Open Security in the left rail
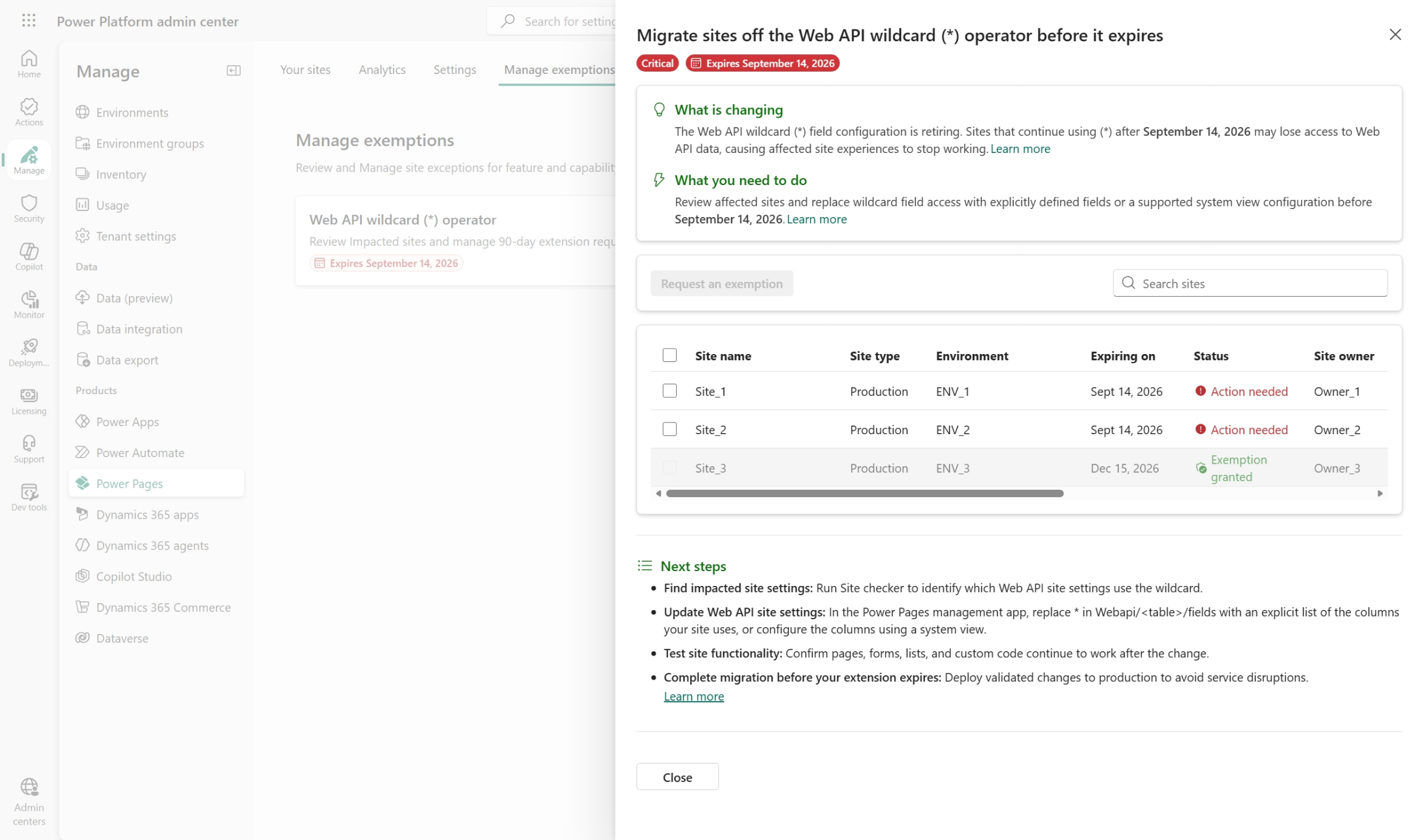1423x840 pixels. click(29, 208)
